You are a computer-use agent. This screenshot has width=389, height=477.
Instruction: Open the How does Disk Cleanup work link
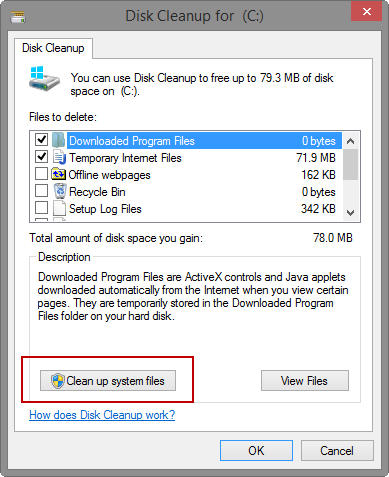102,415
